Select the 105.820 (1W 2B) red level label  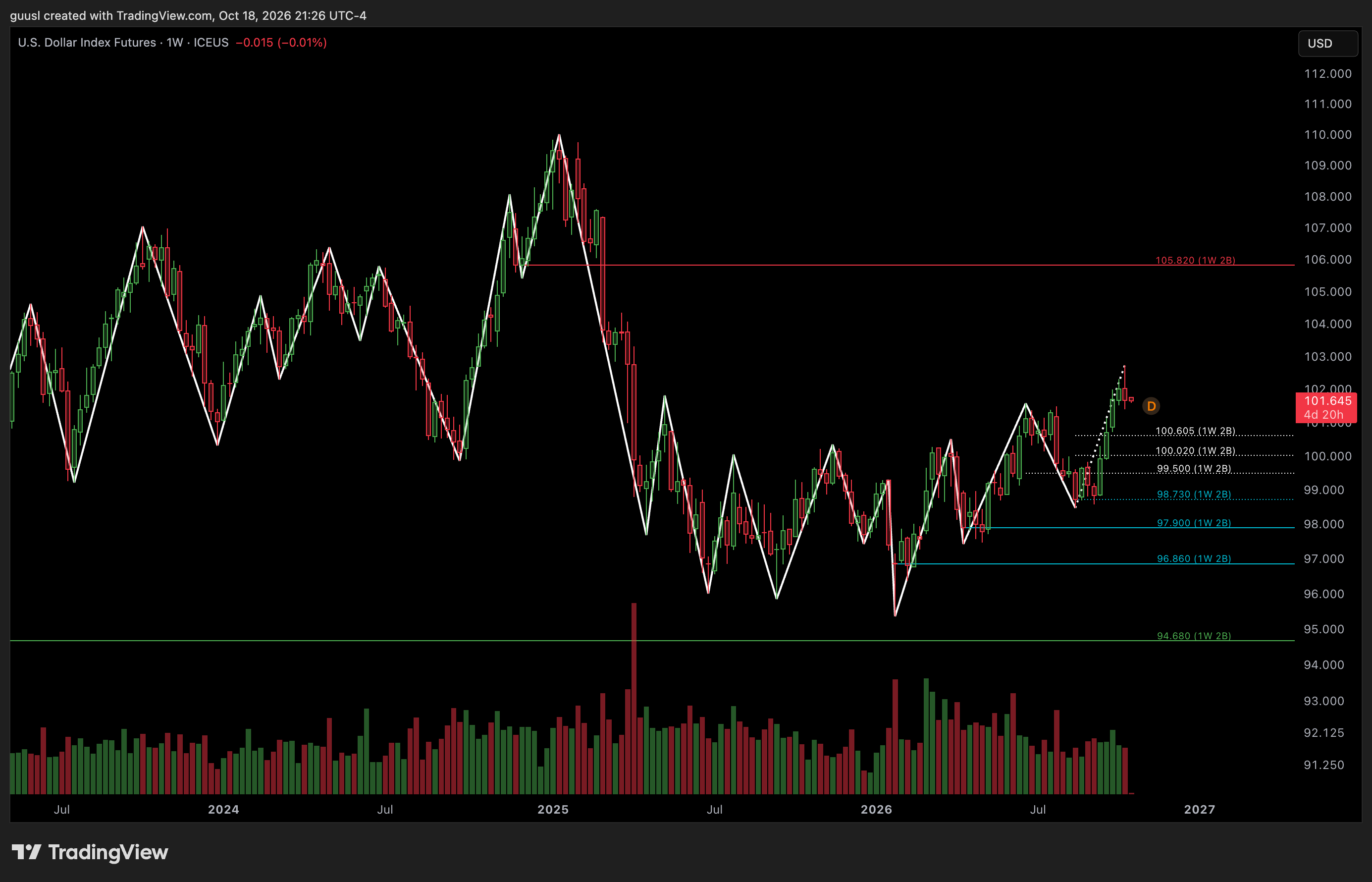click(1195, 260)
